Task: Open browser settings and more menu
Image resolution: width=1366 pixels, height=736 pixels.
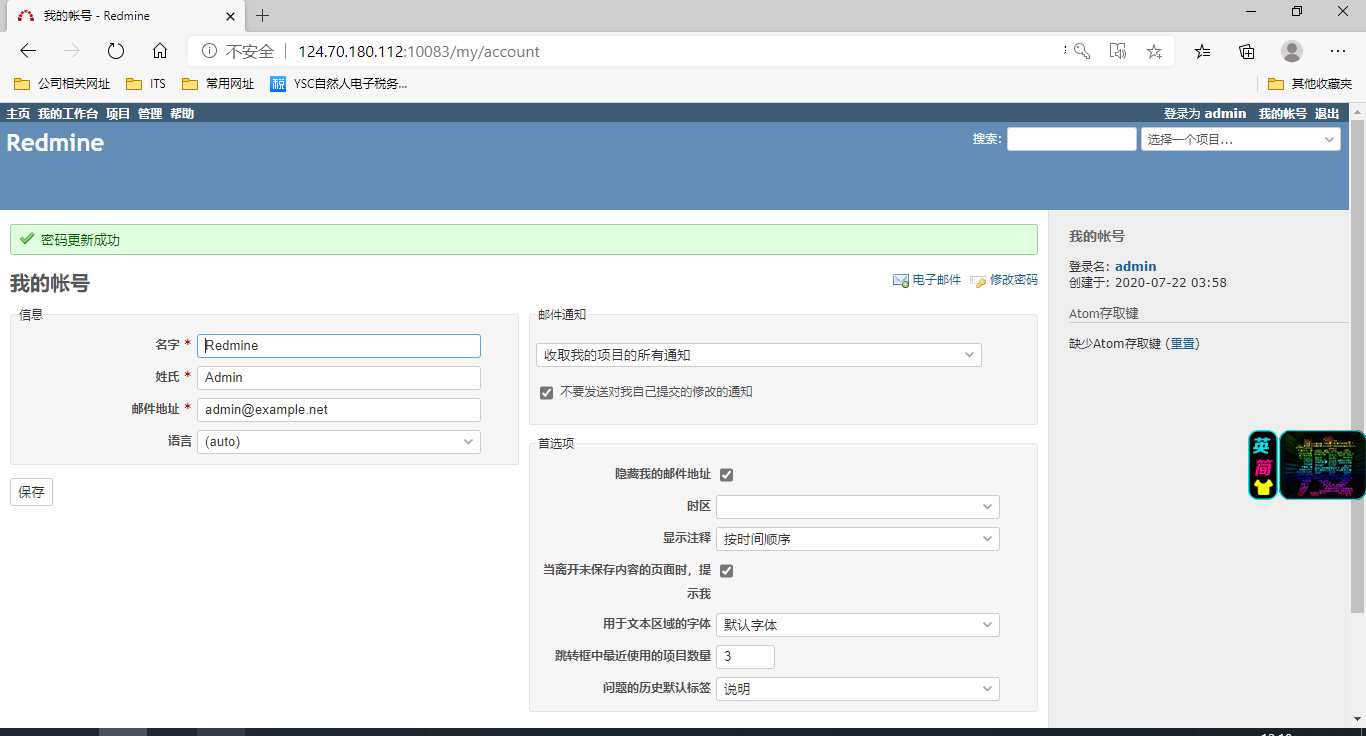Action: pos(1338,51)
